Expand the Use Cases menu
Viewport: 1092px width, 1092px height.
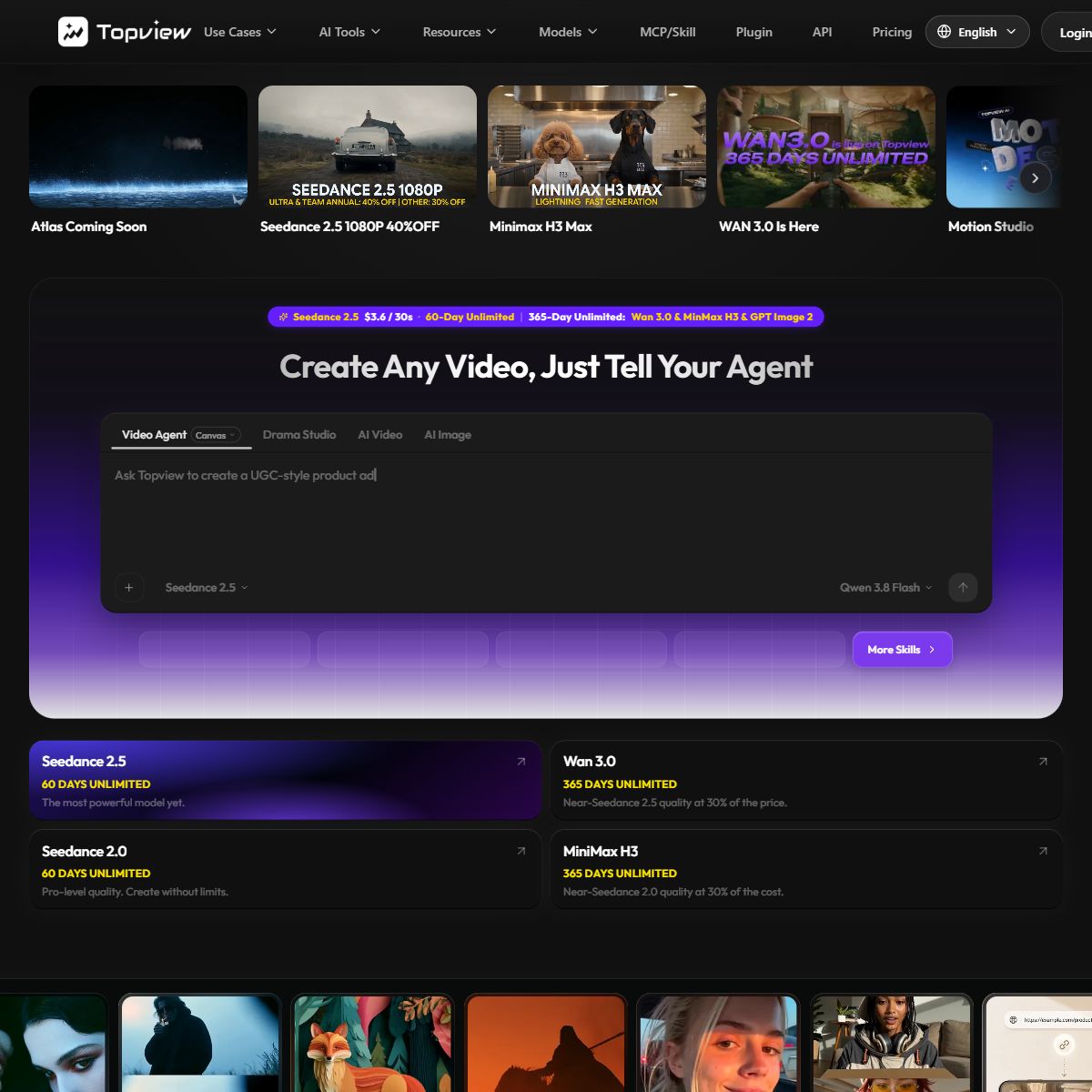click(239, 32)
